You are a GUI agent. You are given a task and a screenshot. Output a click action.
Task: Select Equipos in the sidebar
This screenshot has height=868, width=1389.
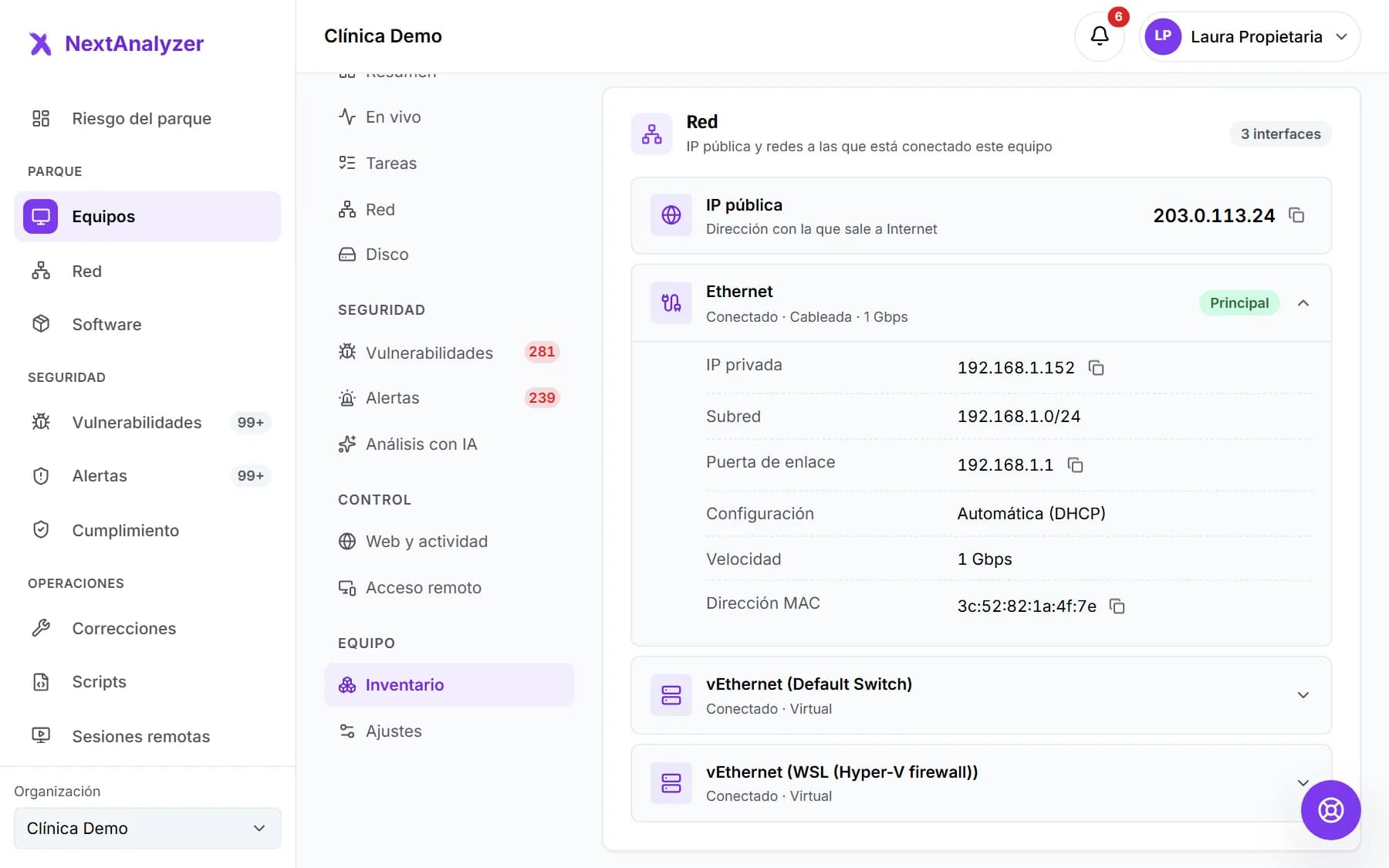(x=147, y=216)
